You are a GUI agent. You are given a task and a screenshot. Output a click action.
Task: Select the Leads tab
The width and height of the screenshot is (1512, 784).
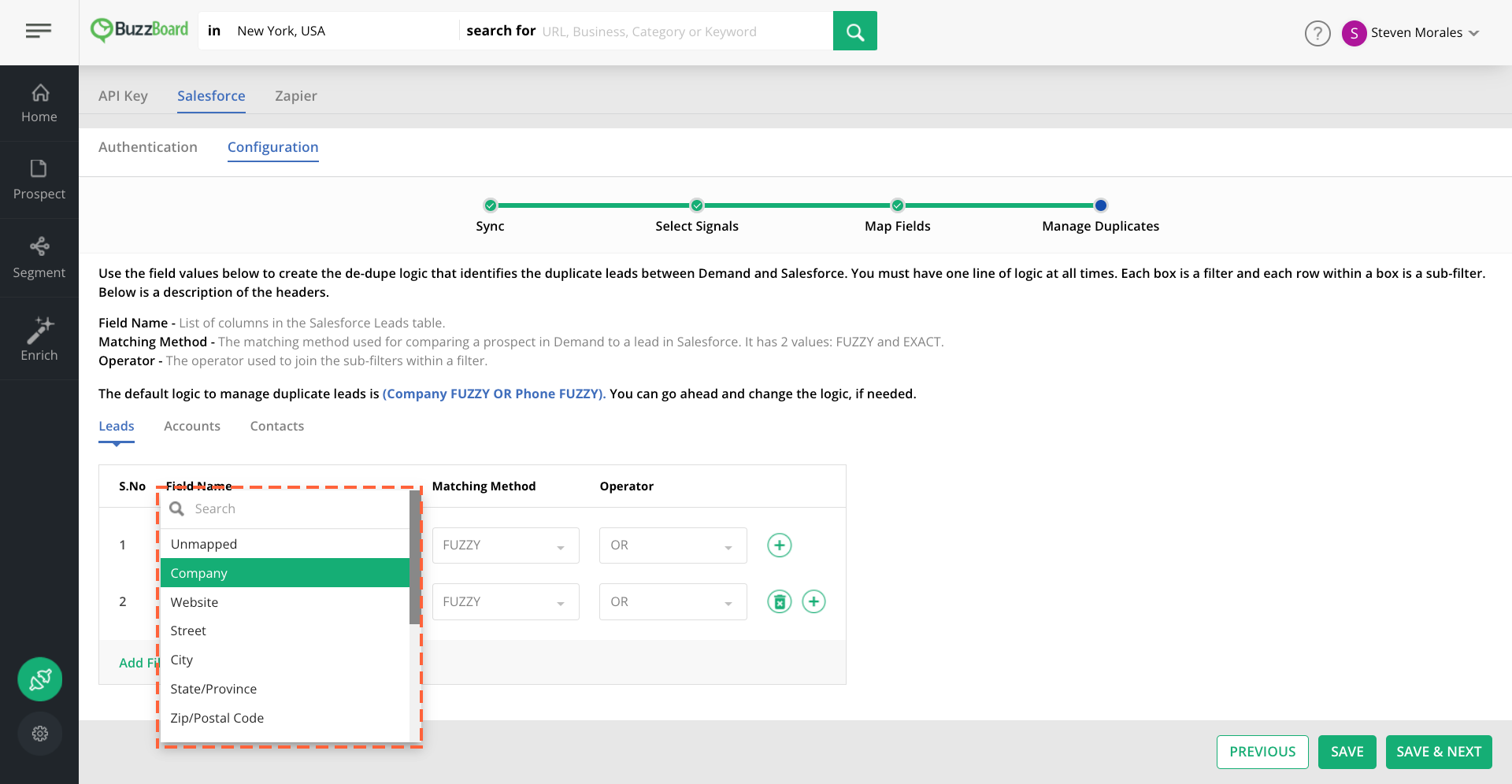click(117, 426)
